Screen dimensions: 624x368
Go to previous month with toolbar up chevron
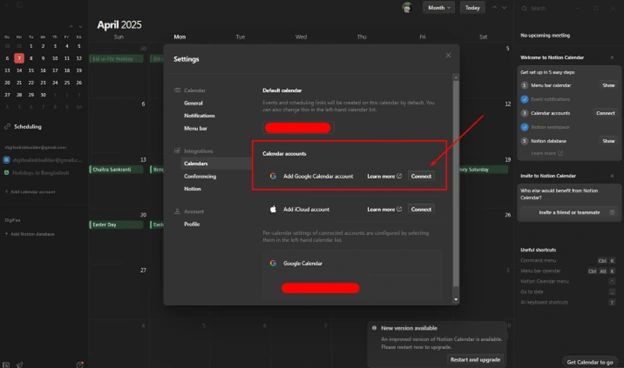pos(494,8)
